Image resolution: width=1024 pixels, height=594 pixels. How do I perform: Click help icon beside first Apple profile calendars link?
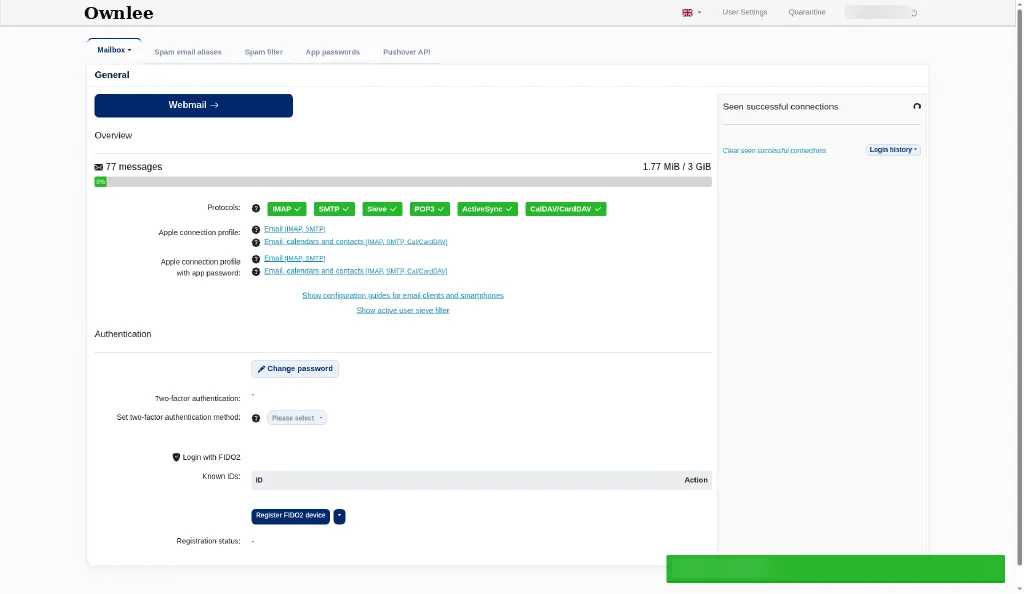point(256,242)
